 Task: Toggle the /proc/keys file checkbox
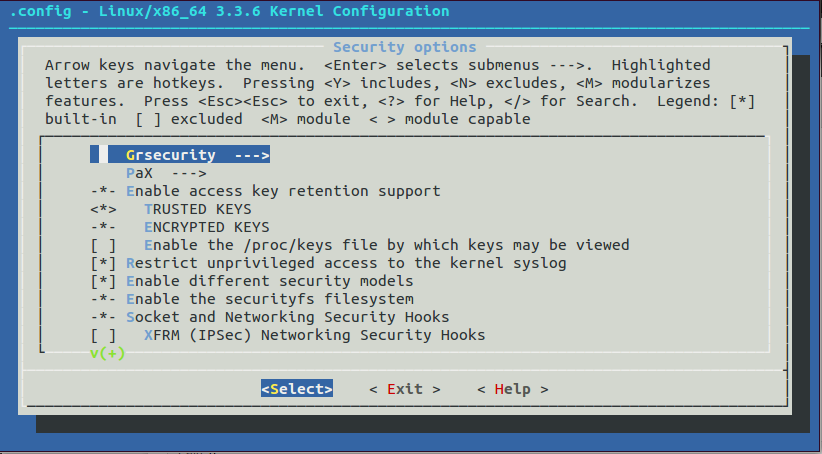point(103,245)
